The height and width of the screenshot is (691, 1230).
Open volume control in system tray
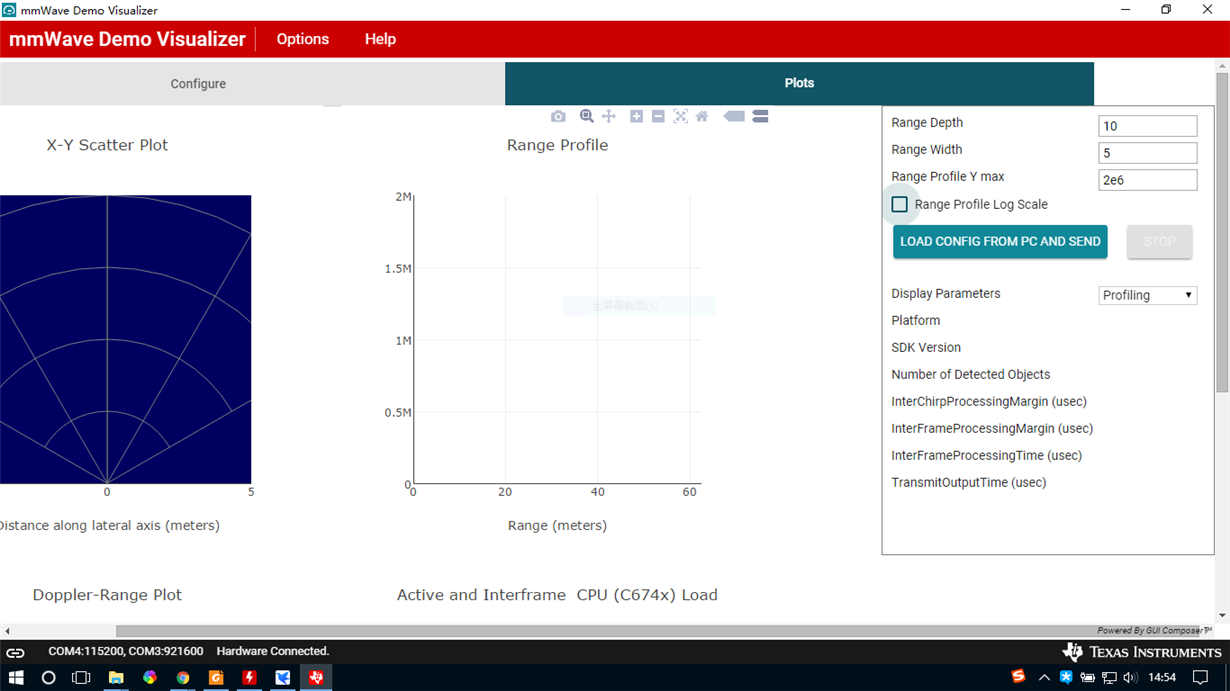pos(1130,677)
